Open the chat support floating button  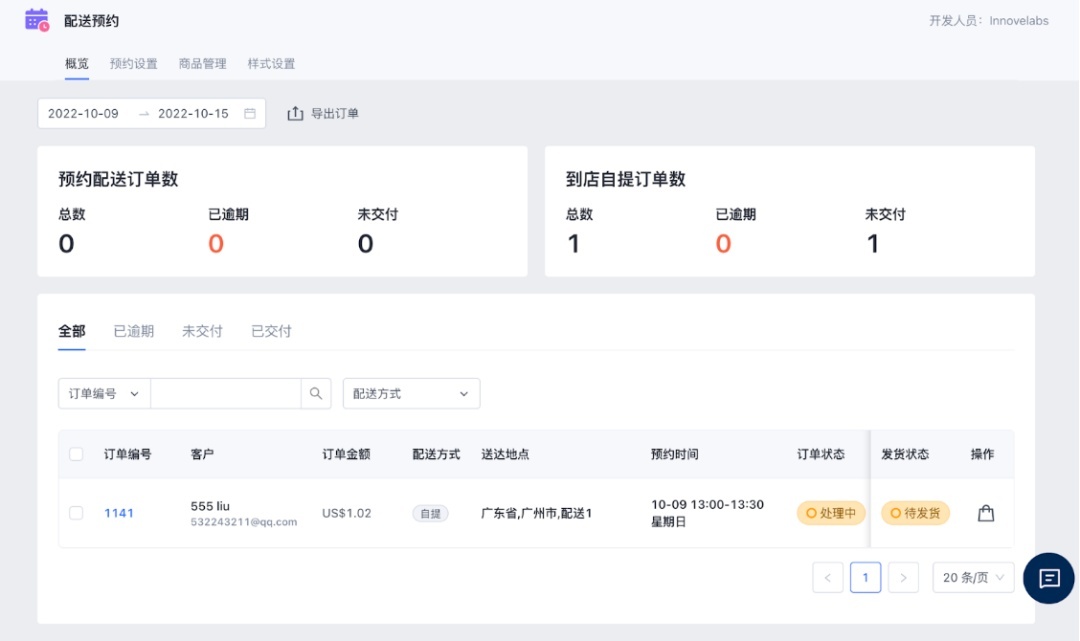1048,578
